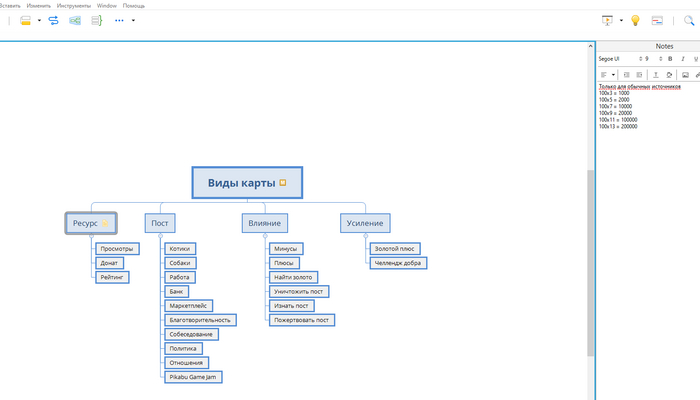Open the Помощь menu
Screen dimensions: 700x400
click(134, 6)
